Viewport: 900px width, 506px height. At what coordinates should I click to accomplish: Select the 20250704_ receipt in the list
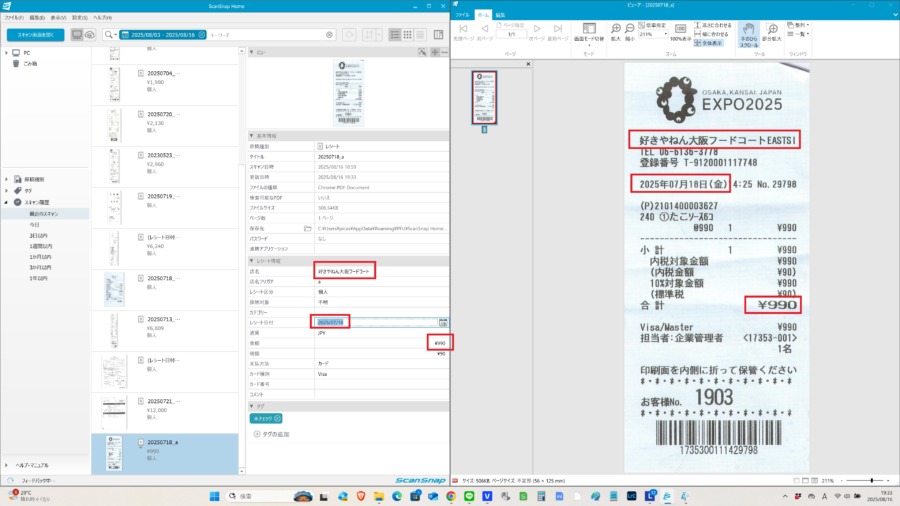coord(165,85)
